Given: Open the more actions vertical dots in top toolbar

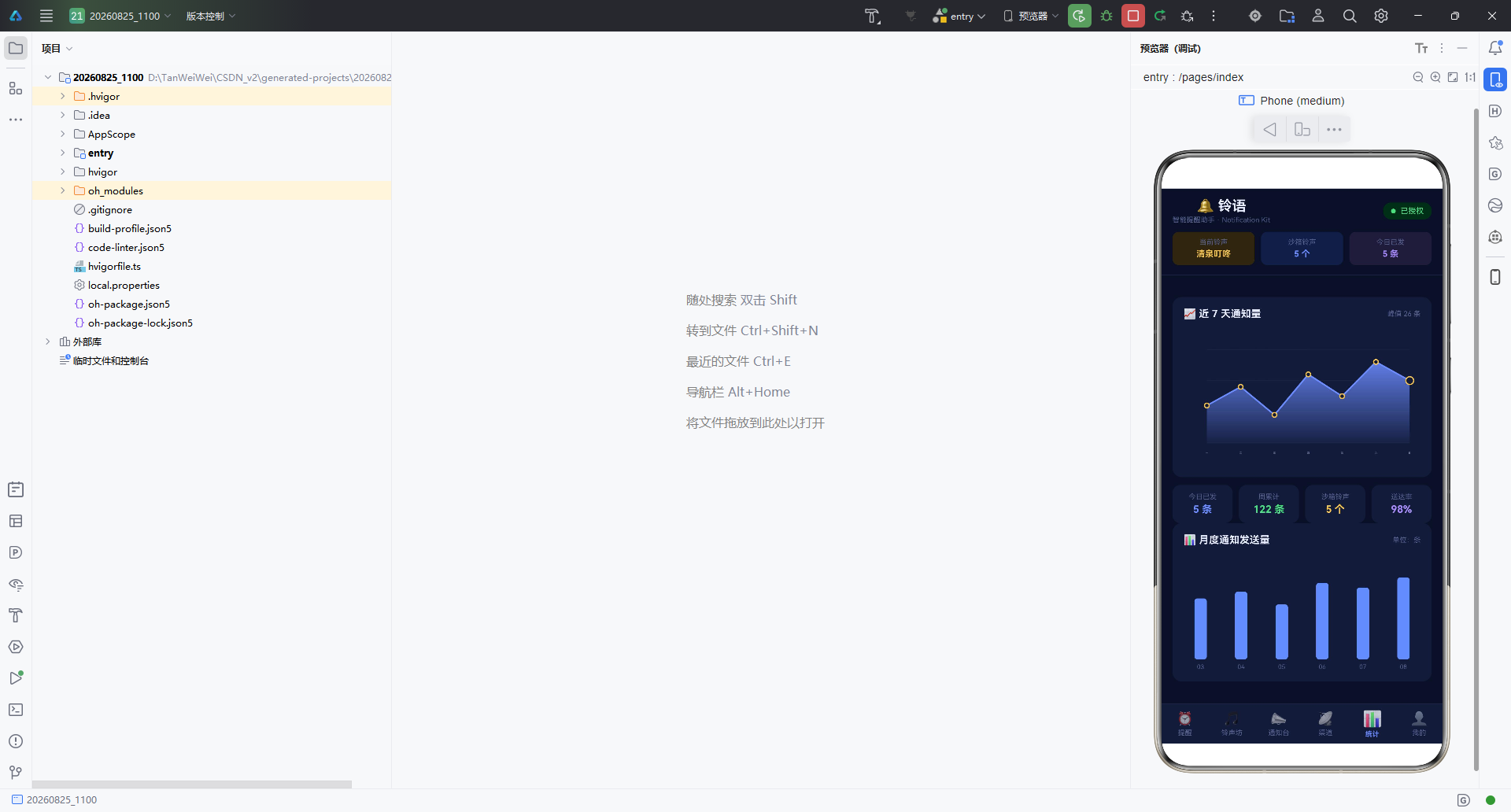Looking at the screenshot, I should tap(1214, 16).
